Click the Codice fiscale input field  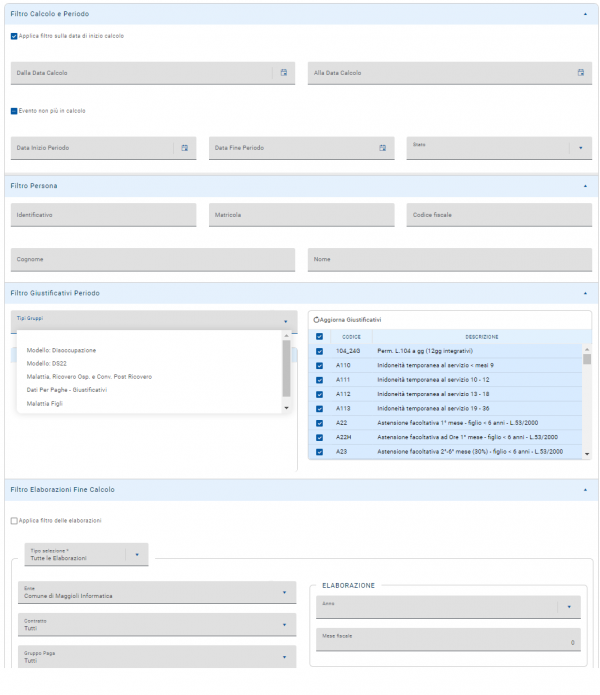pos(498,215)
